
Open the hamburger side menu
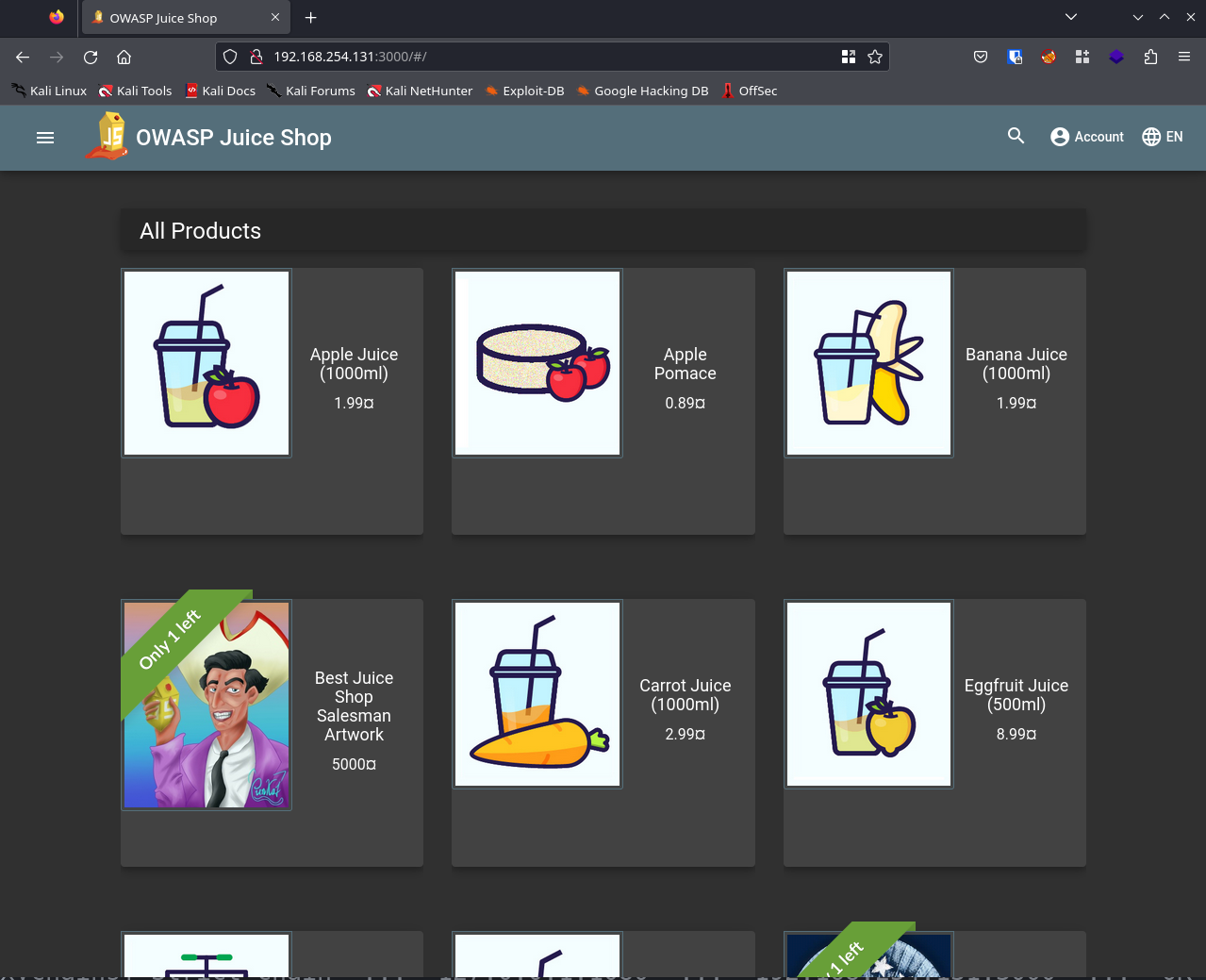[x=45, y=138]
